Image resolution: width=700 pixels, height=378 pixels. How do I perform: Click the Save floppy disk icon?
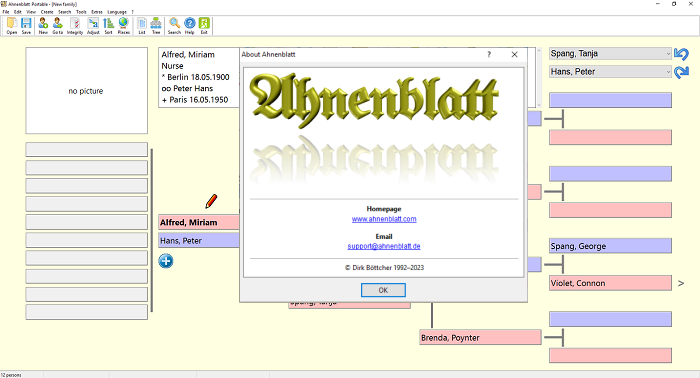coord(26,25)
